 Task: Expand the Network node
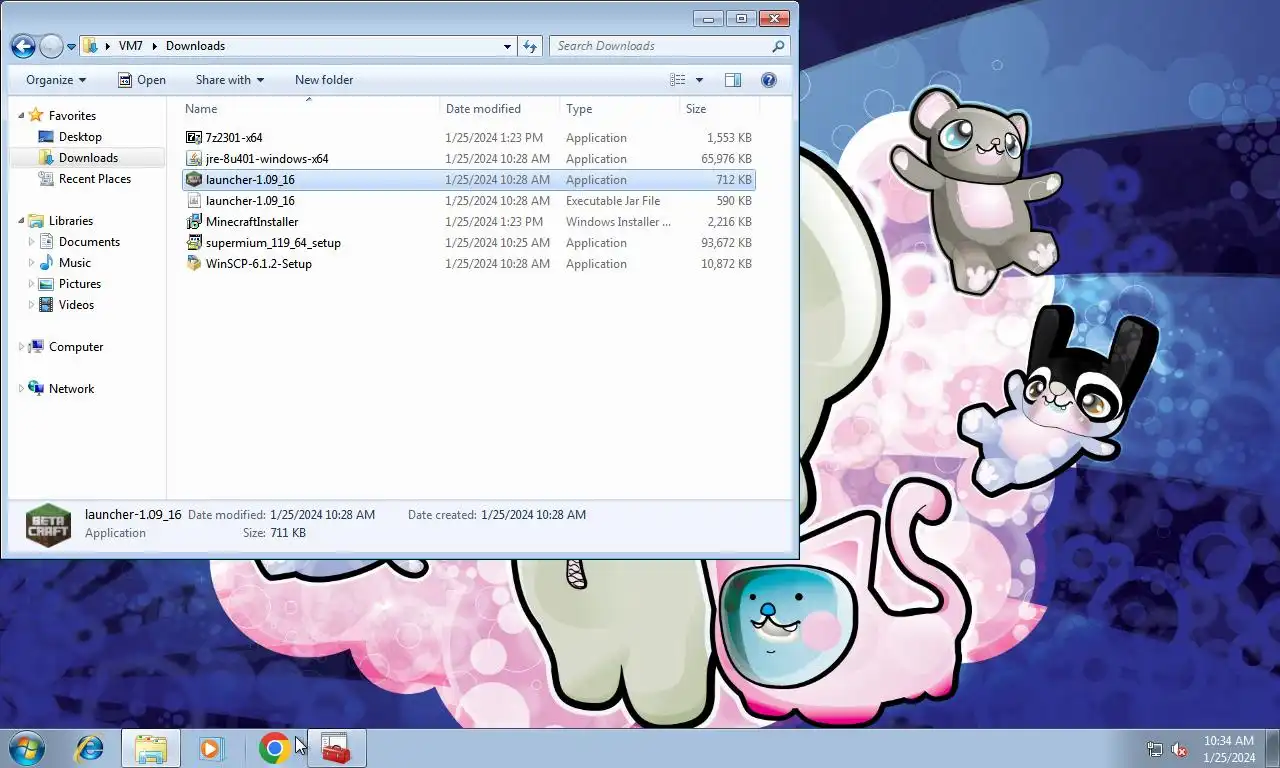pyautogui.click(x=21, y=389)
